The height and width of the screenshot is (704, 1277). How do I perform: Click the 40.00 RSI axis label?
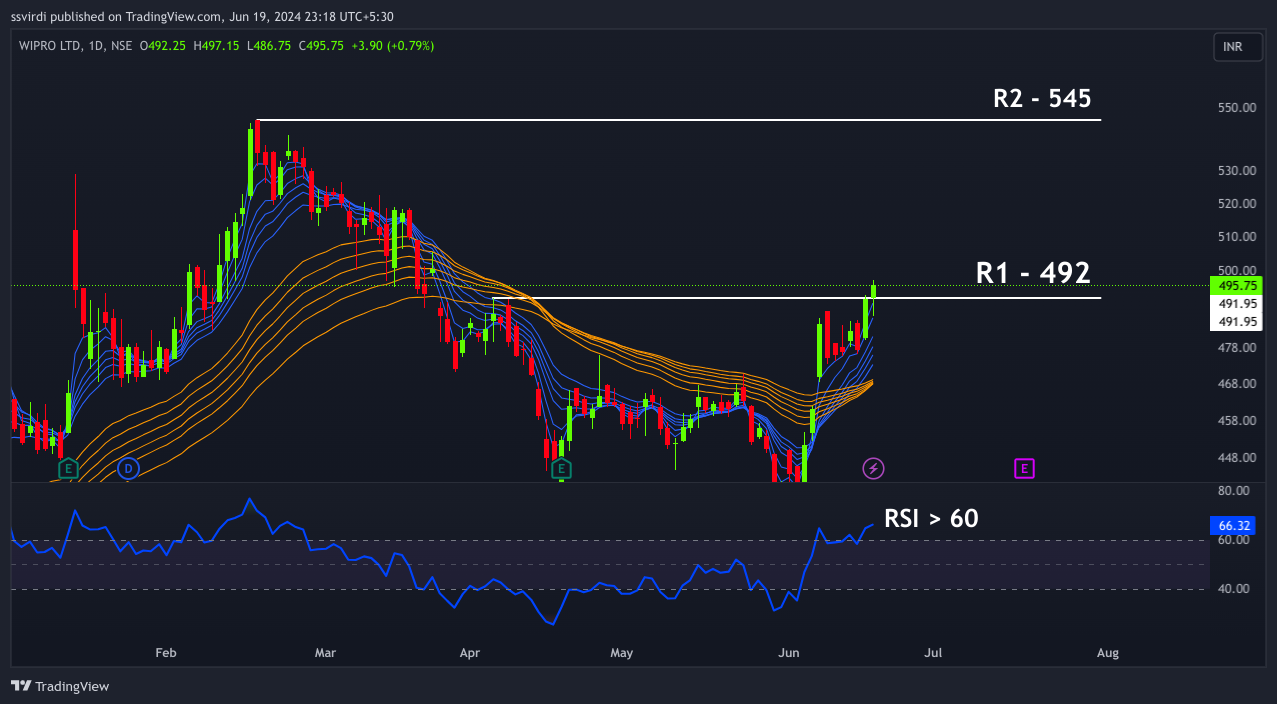[x=1235, y=589]
